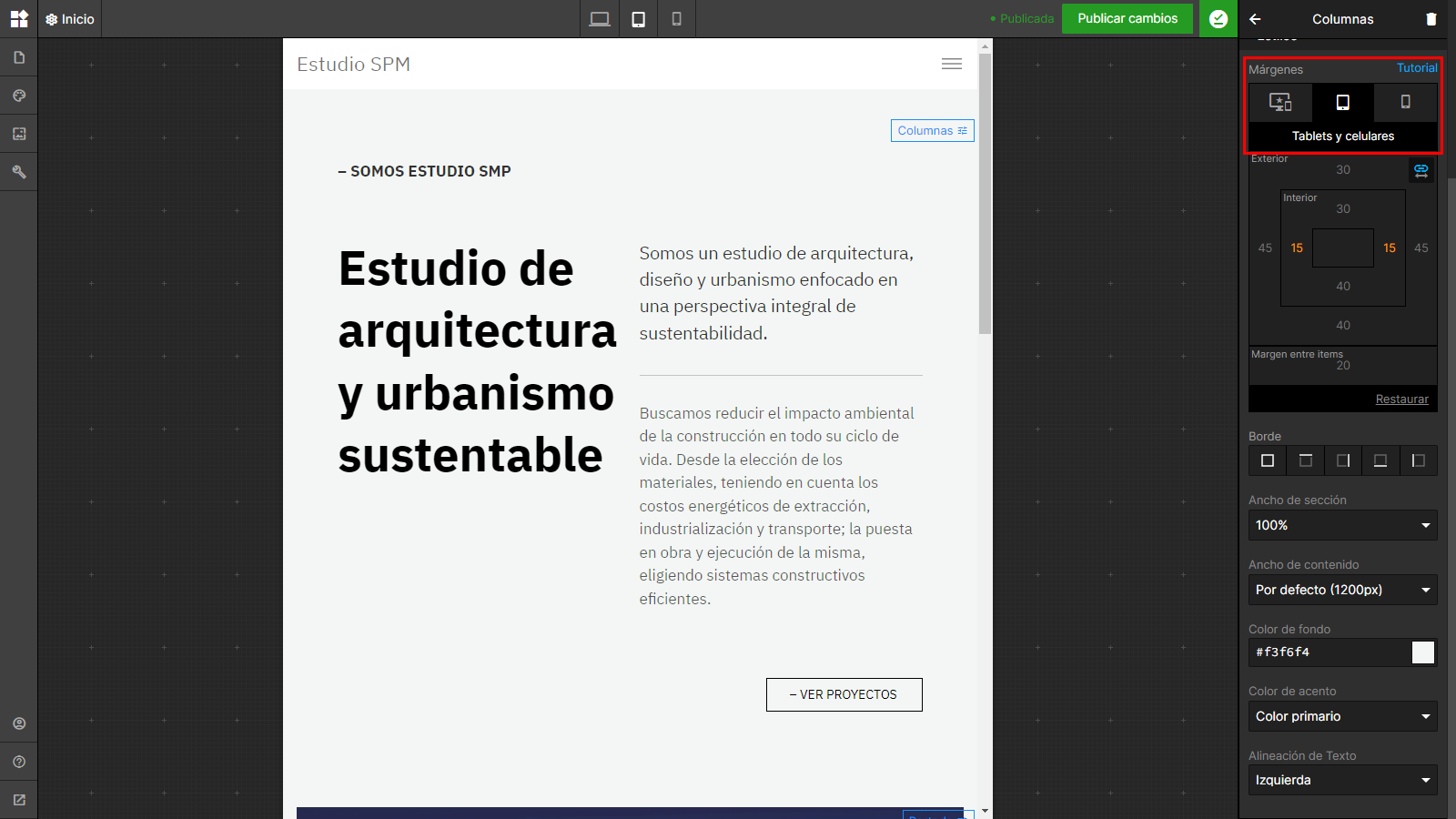The image size is (1456, 819).
Task: Select the full border option
Action: pos(1268,460)
